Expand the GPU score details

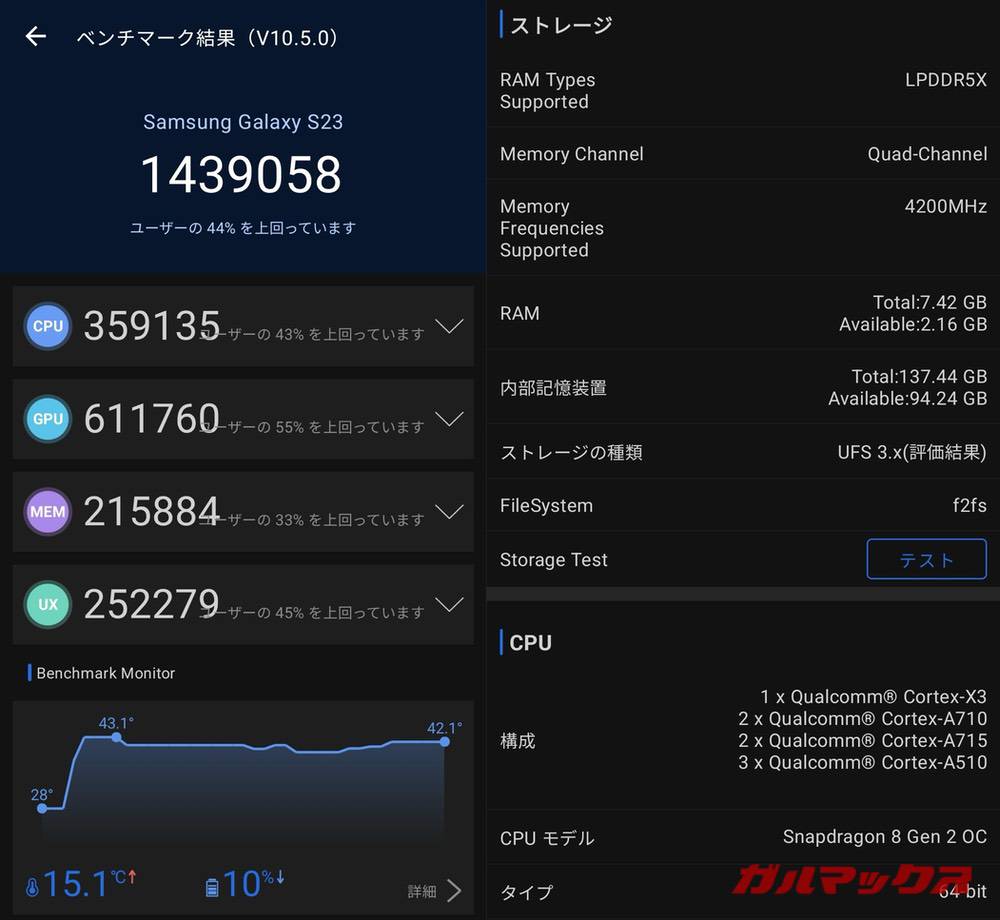450,419
